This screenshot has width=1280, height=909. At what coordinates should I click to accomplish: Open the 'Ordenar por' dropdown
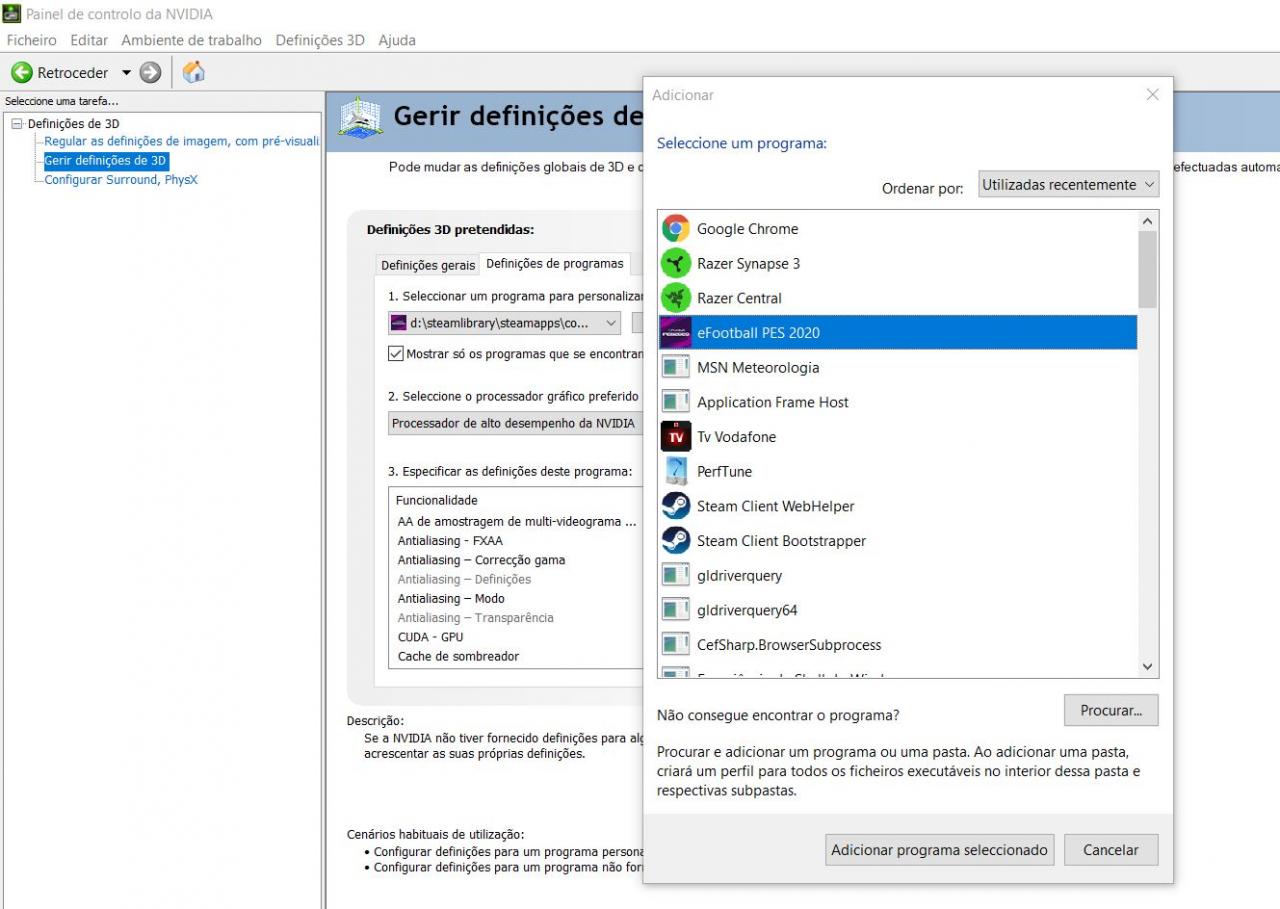[x=1067, y=185]
